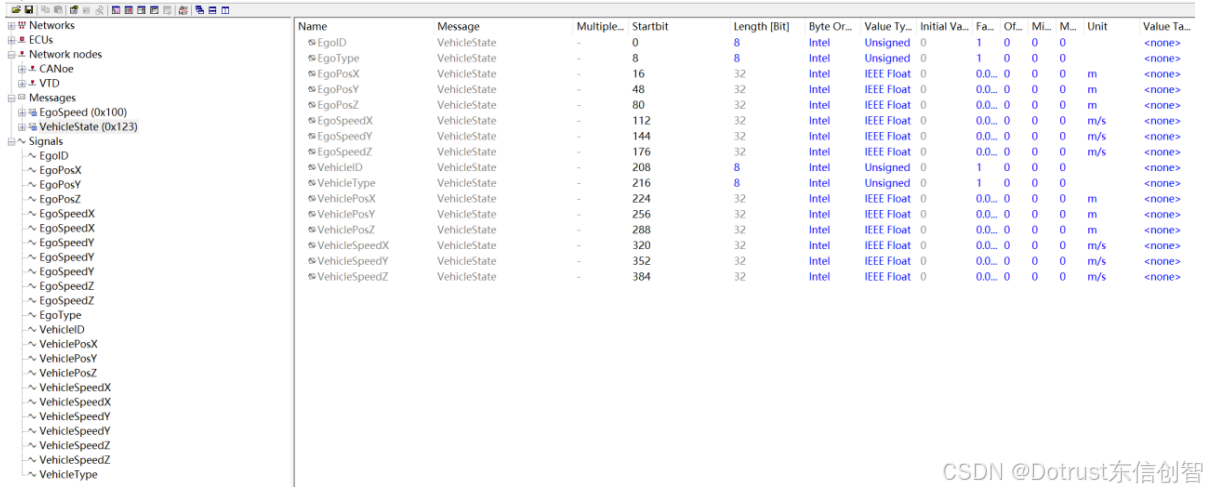The image size is (1207, 491).
Task: Click the Tile windows vertically icon
Action: 225,10
